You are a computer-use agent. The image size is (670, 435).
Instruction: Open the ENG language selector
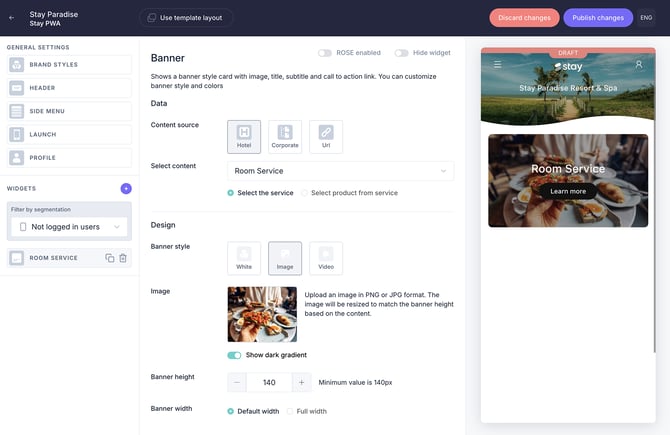(x=646, y=17)
